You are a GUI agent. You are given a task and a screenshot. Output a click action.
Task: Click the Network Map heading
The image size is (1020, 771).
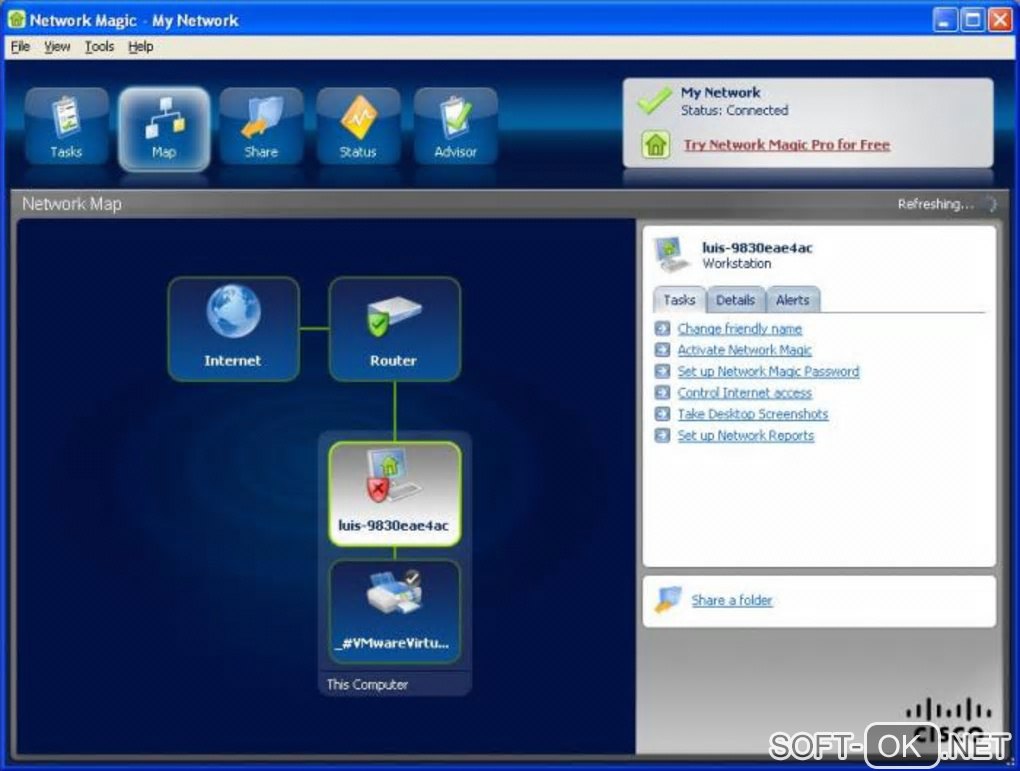(x=72, y=204)
